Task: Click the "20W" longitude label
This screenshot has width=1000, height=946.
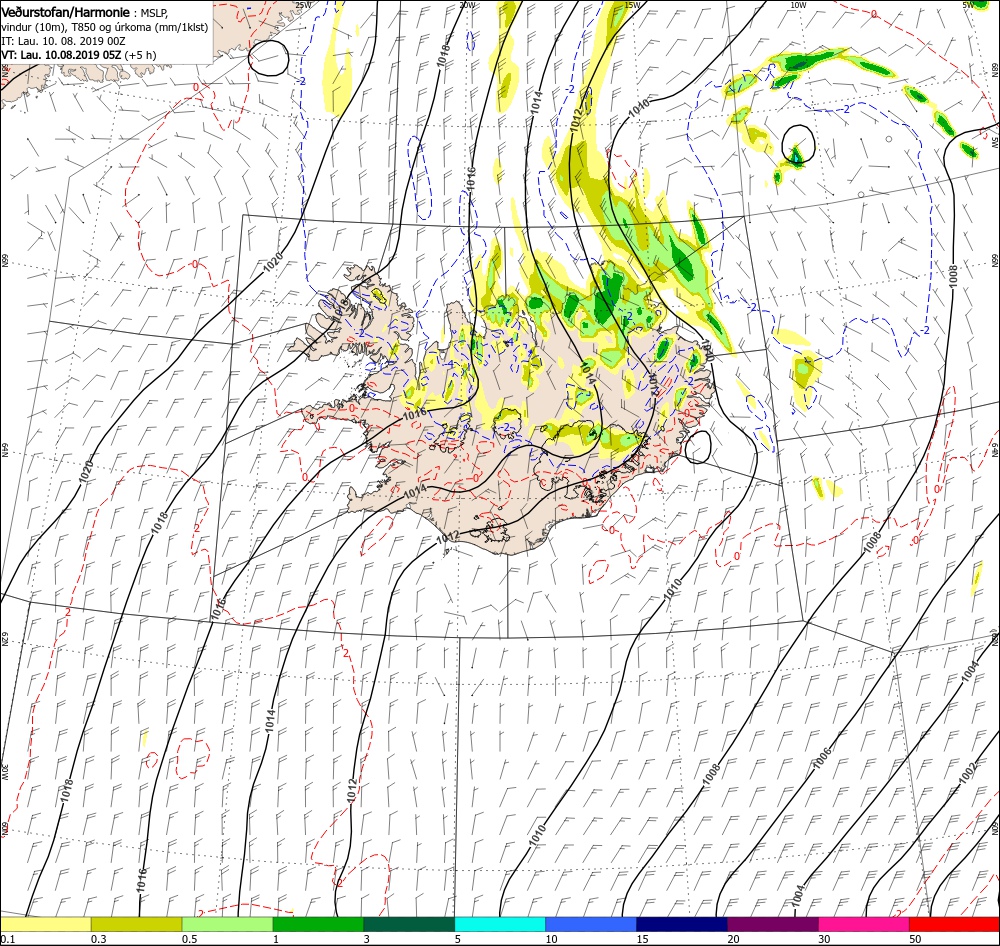Action: click(467, 5)
